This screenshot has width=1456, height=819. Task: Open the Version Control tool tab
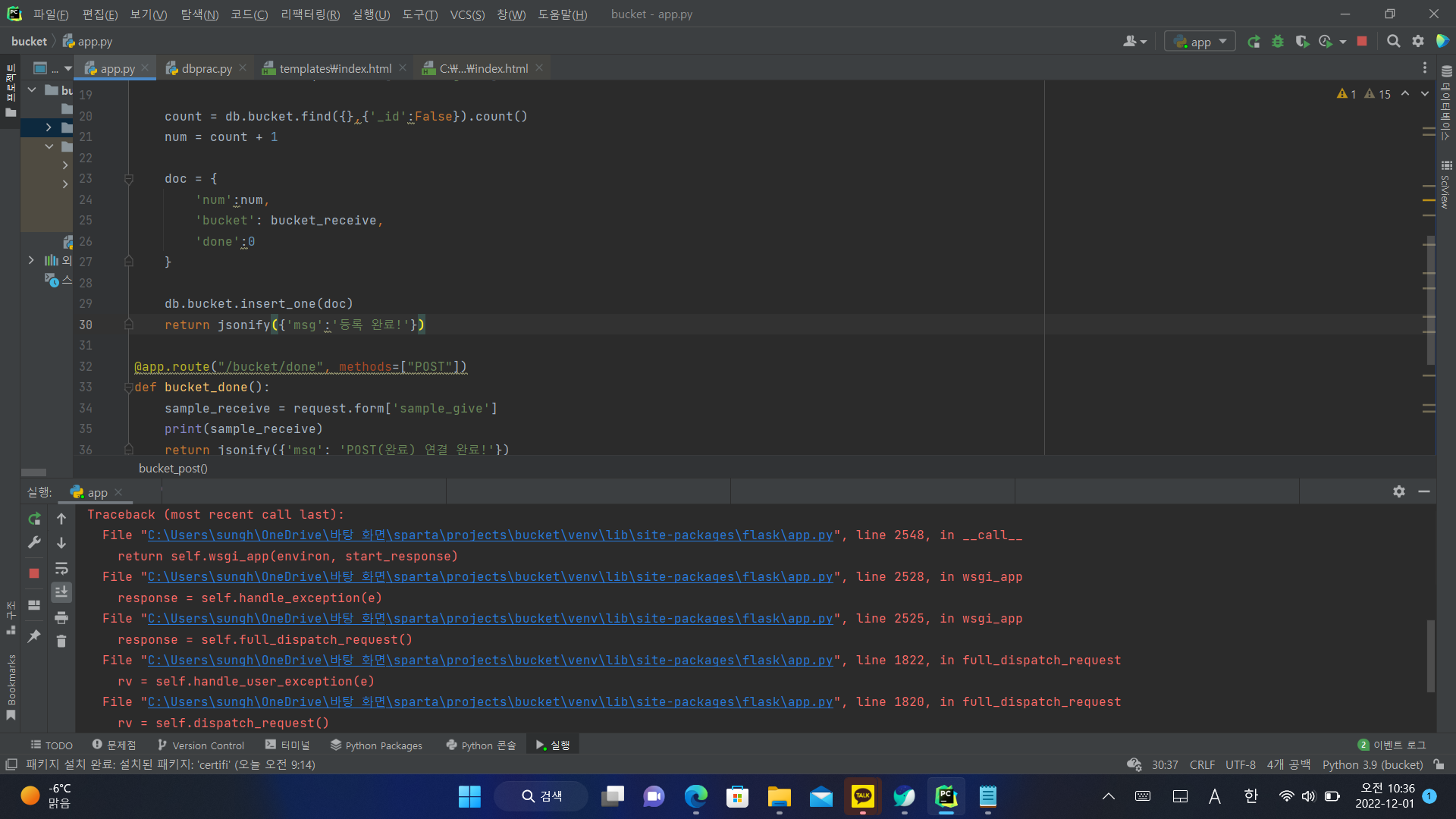[201, 745]
